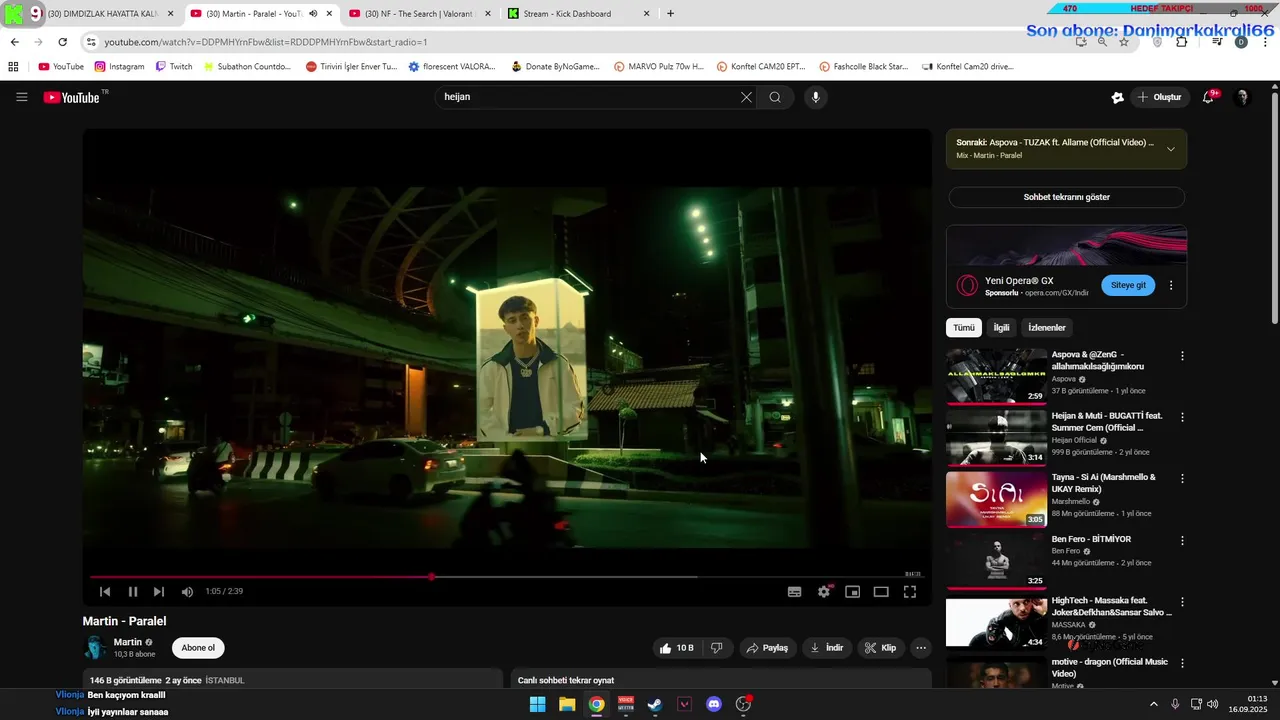Image resolution: width=1280 pixels, height=720 pixels.
Task: Open the Instagram bookmark
Action: click(119, 67)
